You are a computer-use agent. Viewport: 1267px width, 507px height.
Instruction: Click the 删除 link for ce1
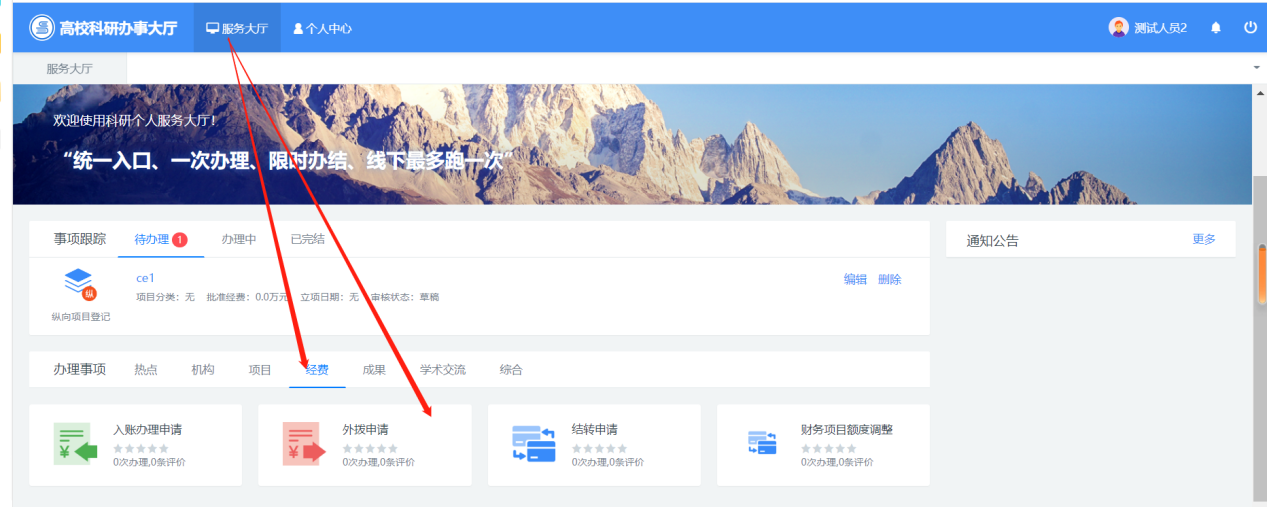pyautogui.click(x=889, y=280)
